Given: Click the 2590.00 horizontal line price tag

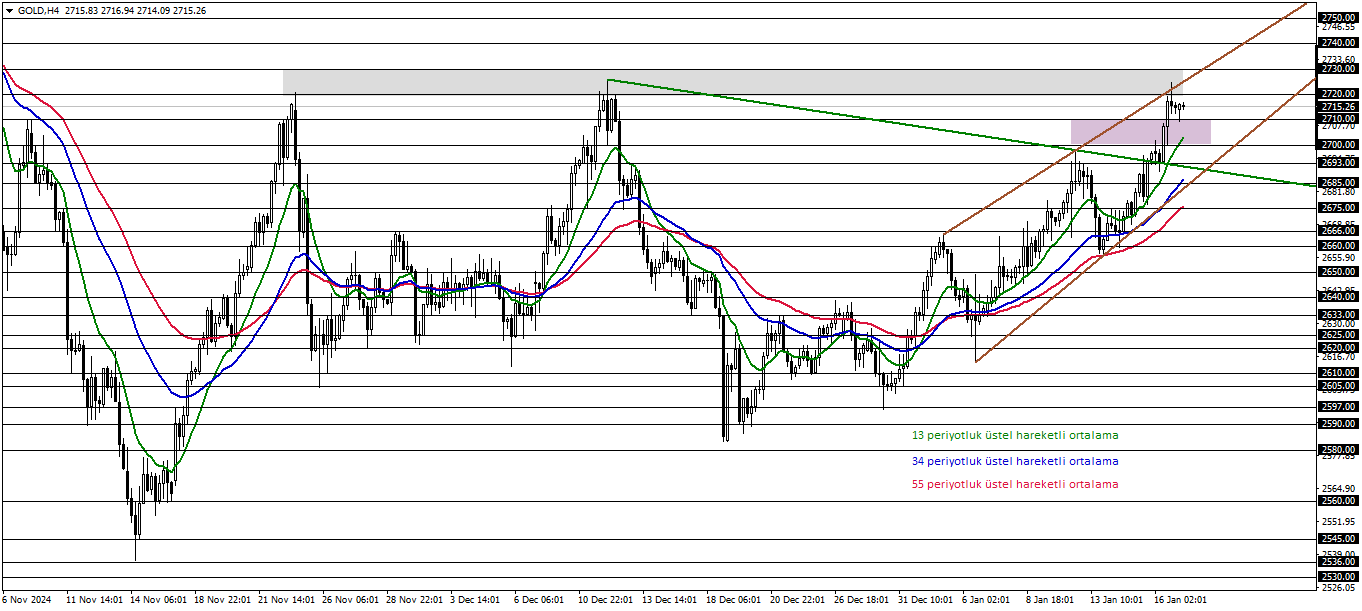Looking at the screenshot, I should coord(1338,424).
